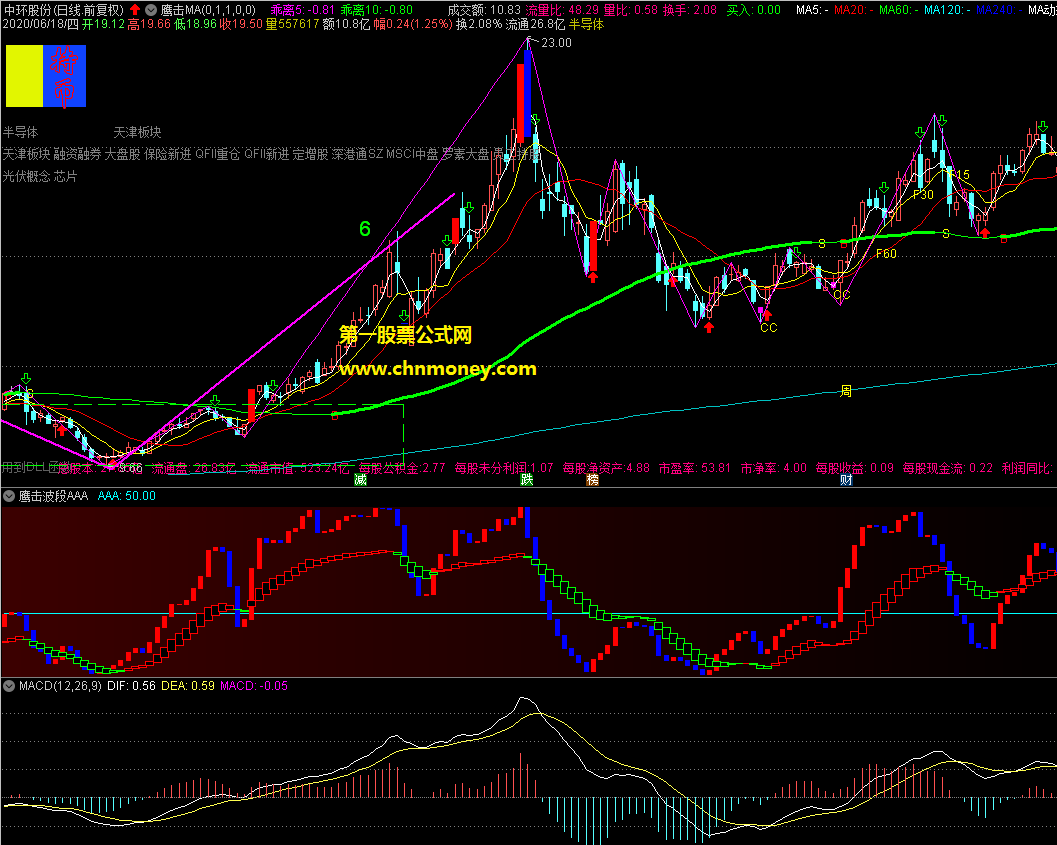This screenshot has height=845, width=1057.
Task: Click the 23.00 peak price label
Action: click(556, 43)
